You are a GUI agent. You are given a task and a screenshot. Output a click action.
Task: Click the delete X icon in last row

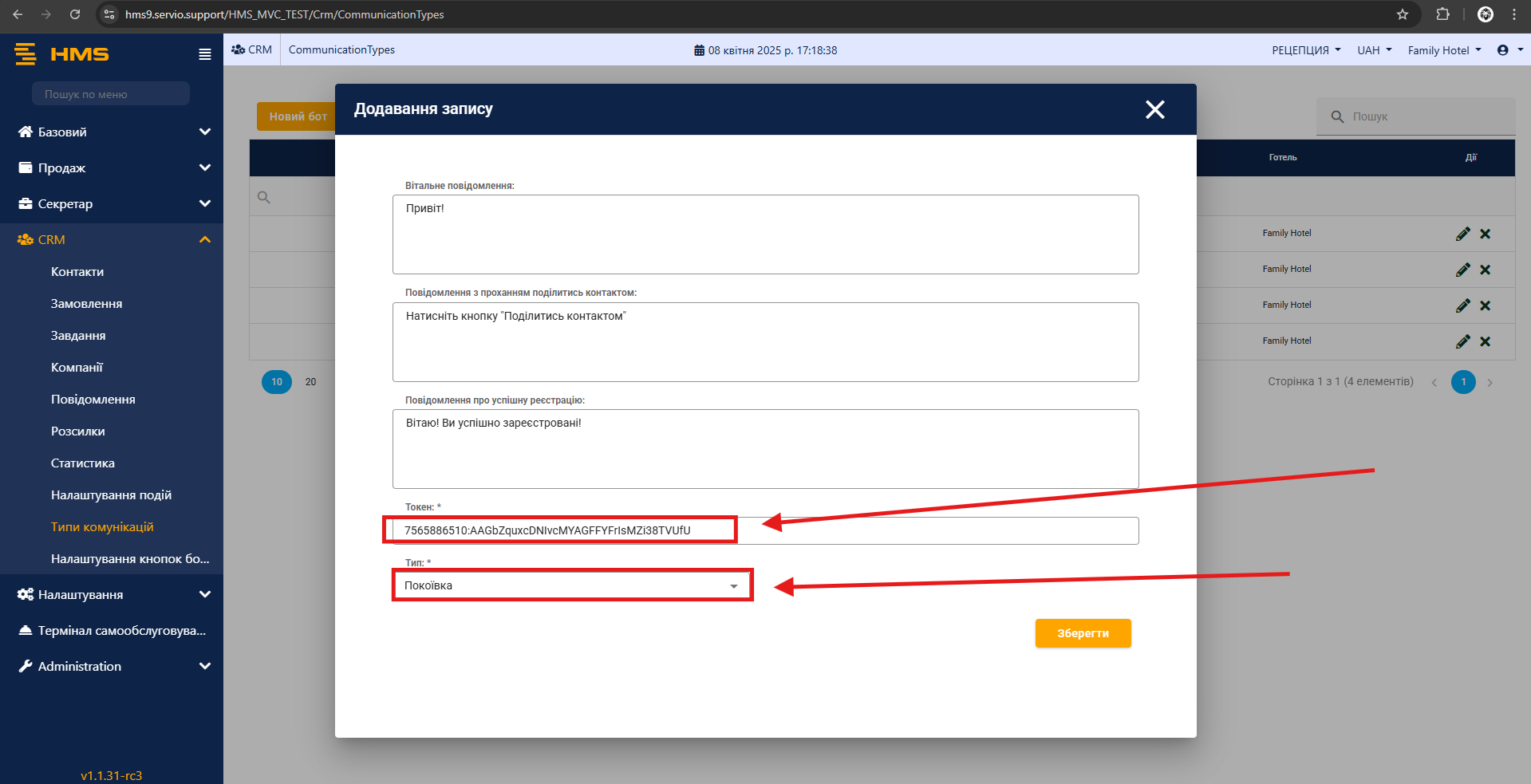click(1485, 341)
